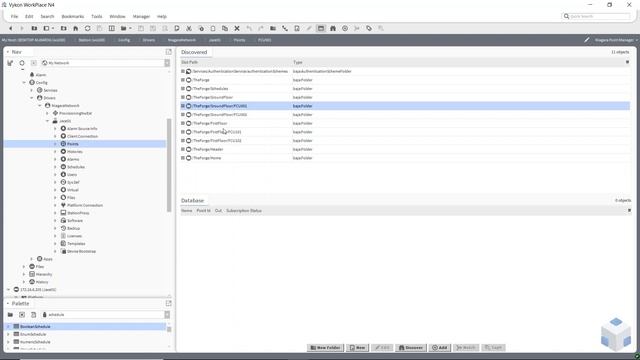Expand the /TheForge discovered row
The width and height of the screenshot is (640, 360).
183,80
